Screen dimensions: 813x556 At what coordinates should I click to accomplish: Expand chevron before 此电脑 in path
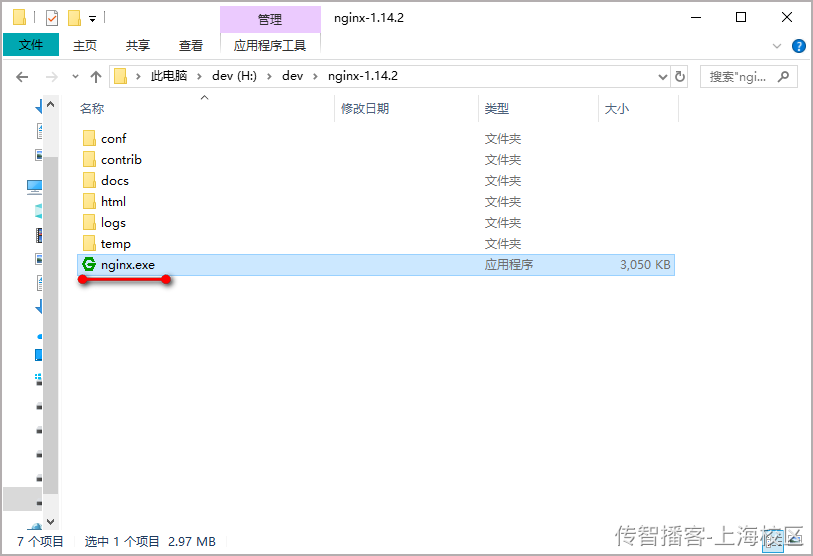click(138, 76)
